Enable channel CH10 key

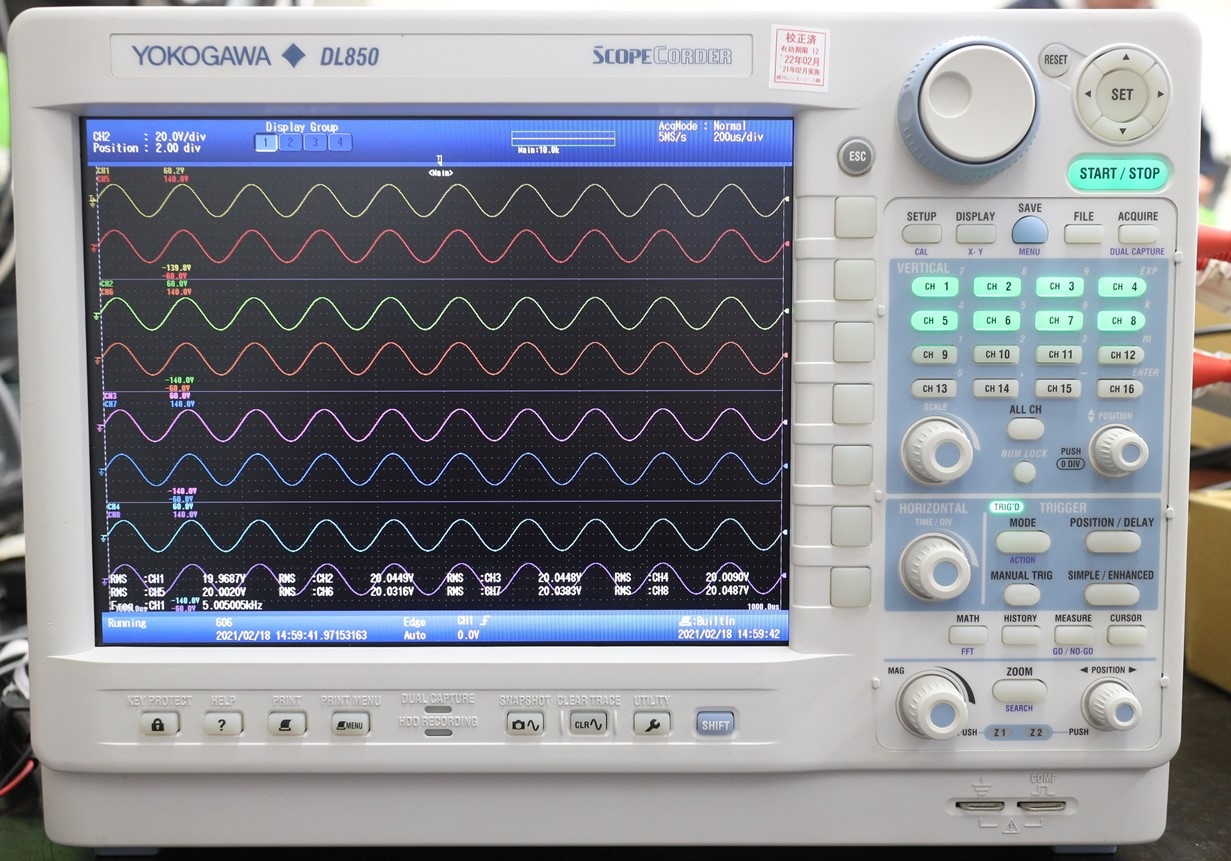click(997, 355)
